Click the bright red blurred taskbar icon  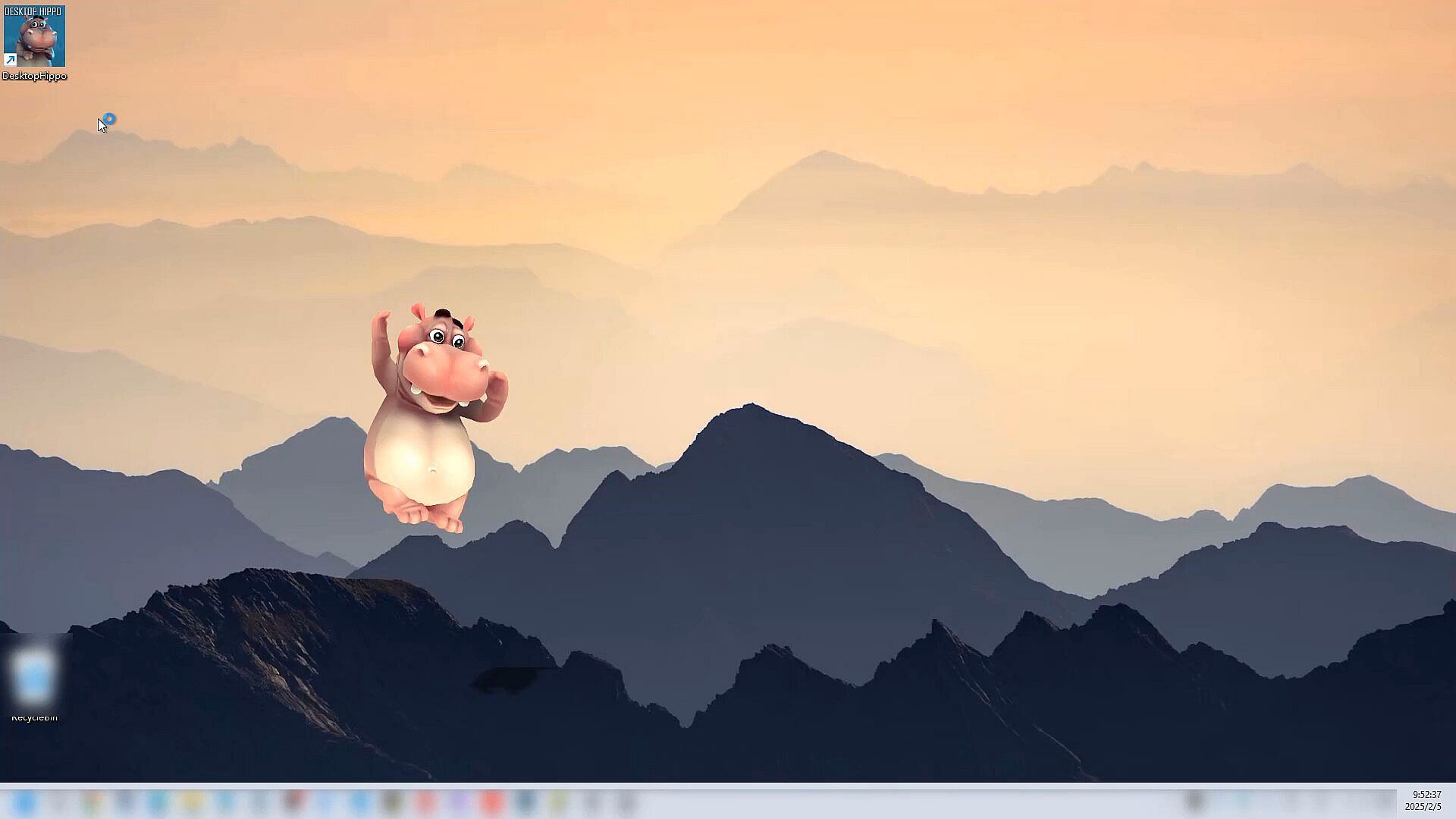click(491, 802)
